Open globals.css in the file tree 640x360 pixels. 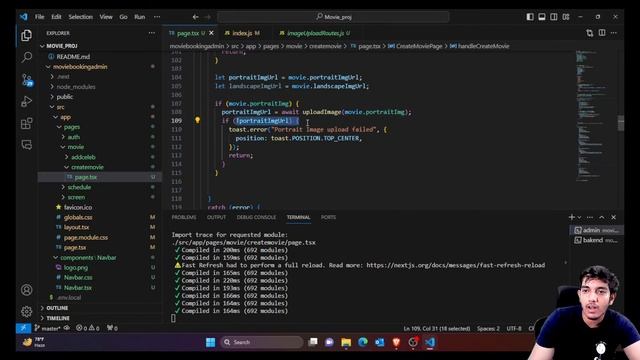coord(78,217)
